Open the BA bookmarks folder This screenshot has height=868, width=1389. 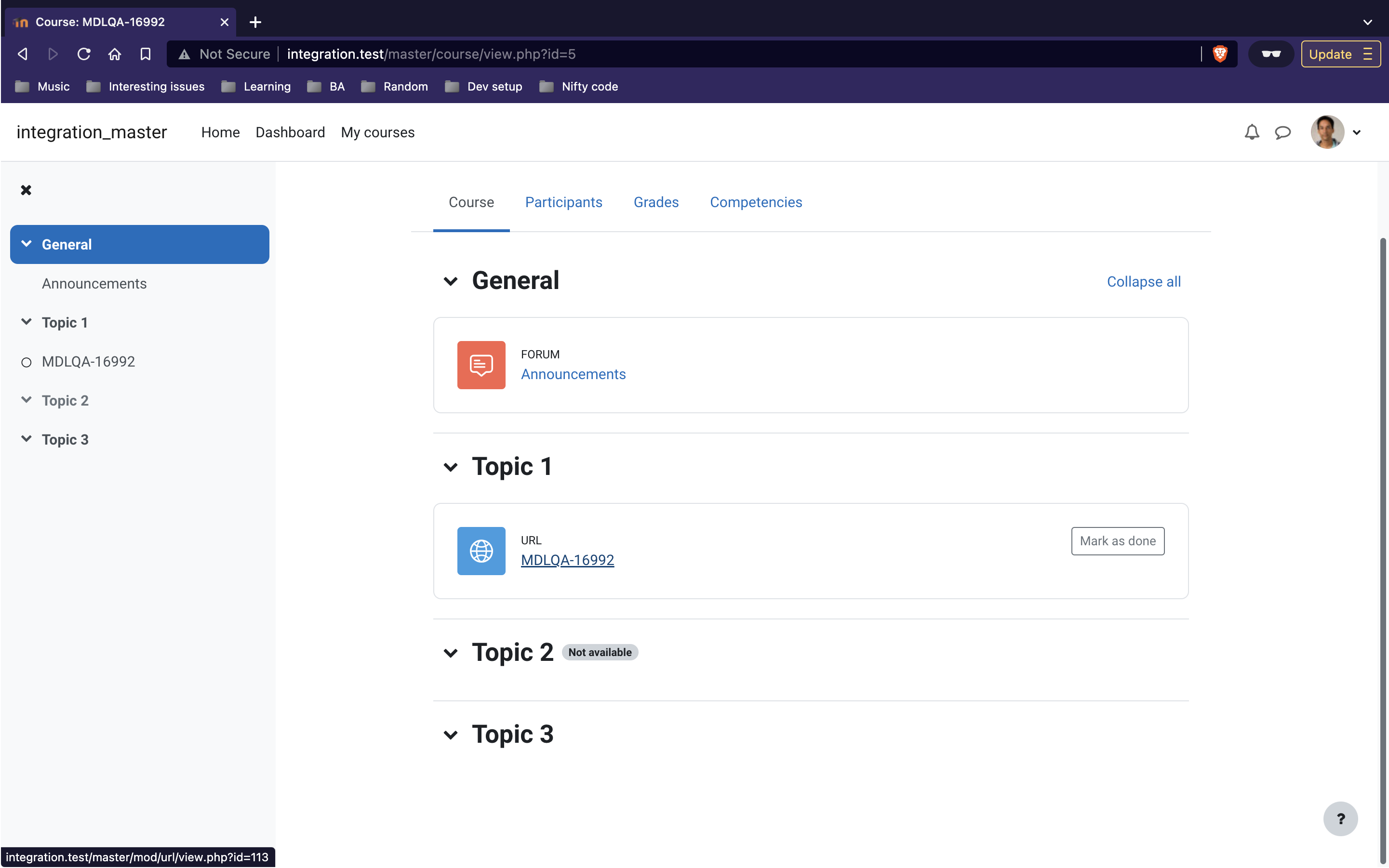(326, 86)
